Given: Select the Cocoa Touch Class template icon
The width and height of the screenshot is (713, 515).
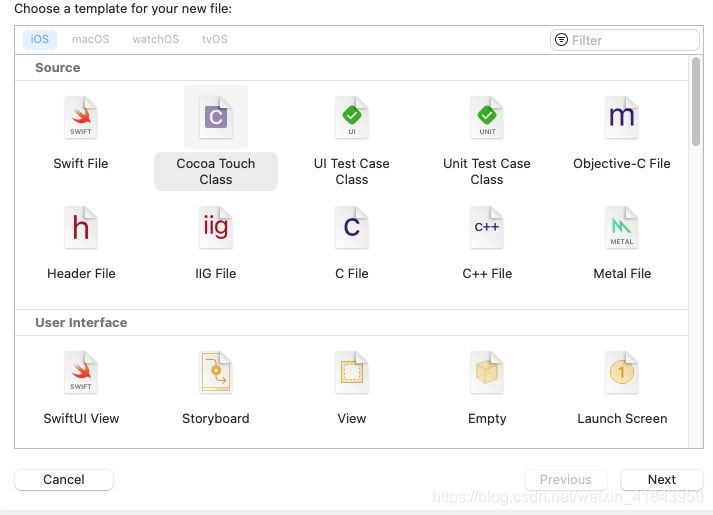Looking at the screenshot, I should [216, 117].
